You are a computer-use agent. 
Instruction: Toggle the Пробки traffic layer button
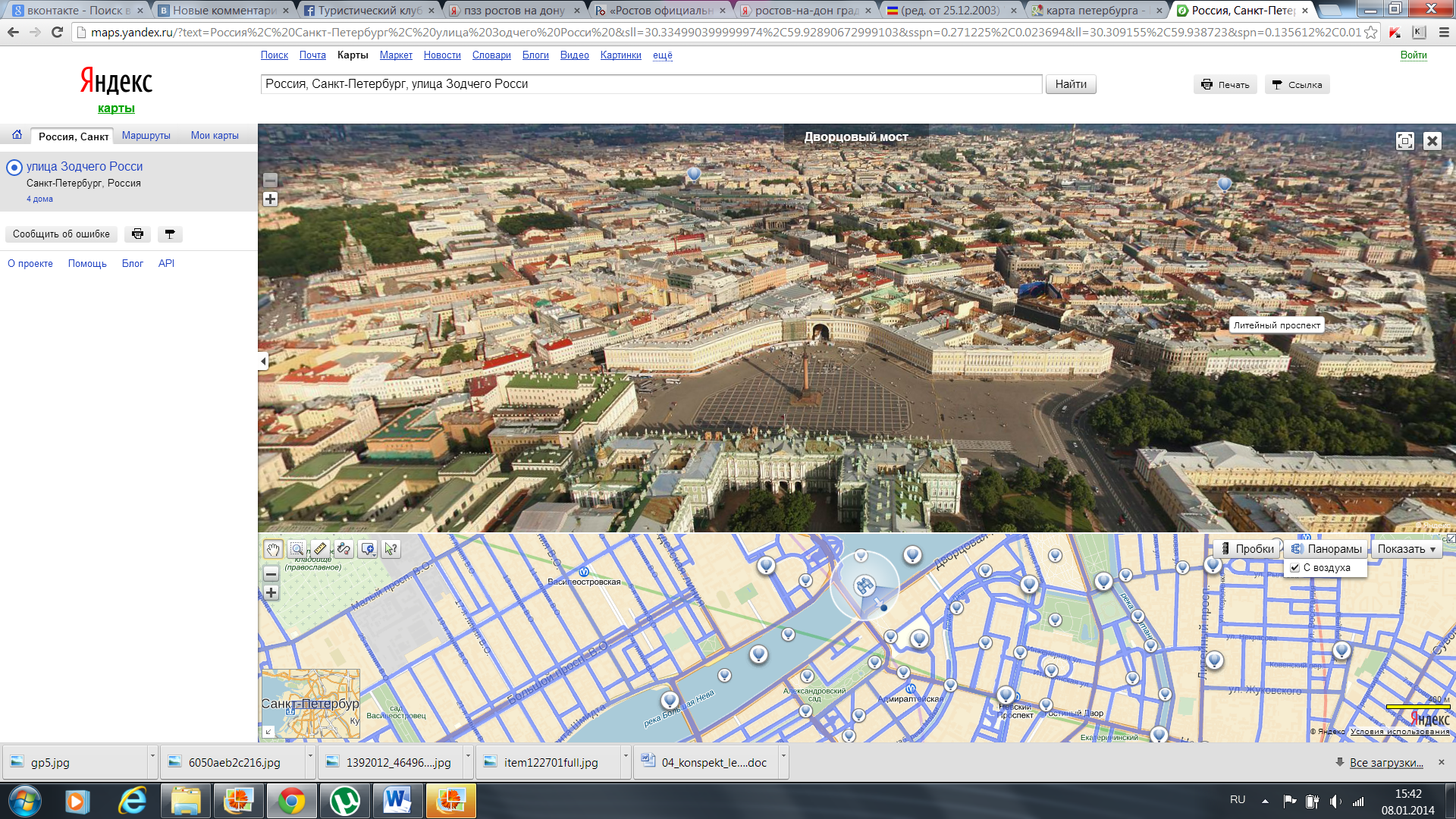pyautogui.click(x=1247, y=549)
